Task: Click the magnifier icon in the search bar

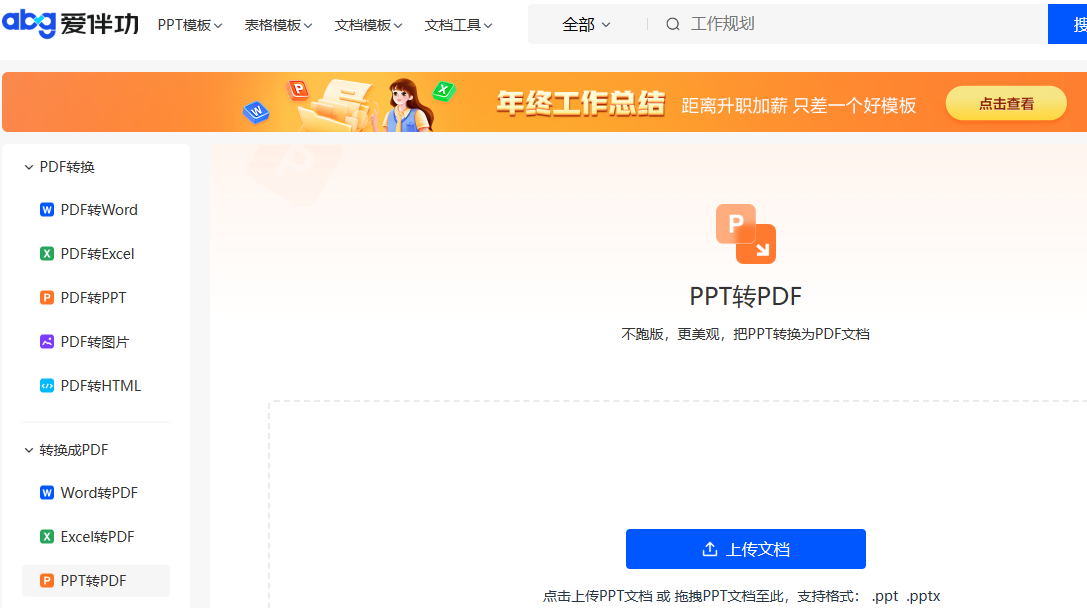Action: [x=672, y=23]
